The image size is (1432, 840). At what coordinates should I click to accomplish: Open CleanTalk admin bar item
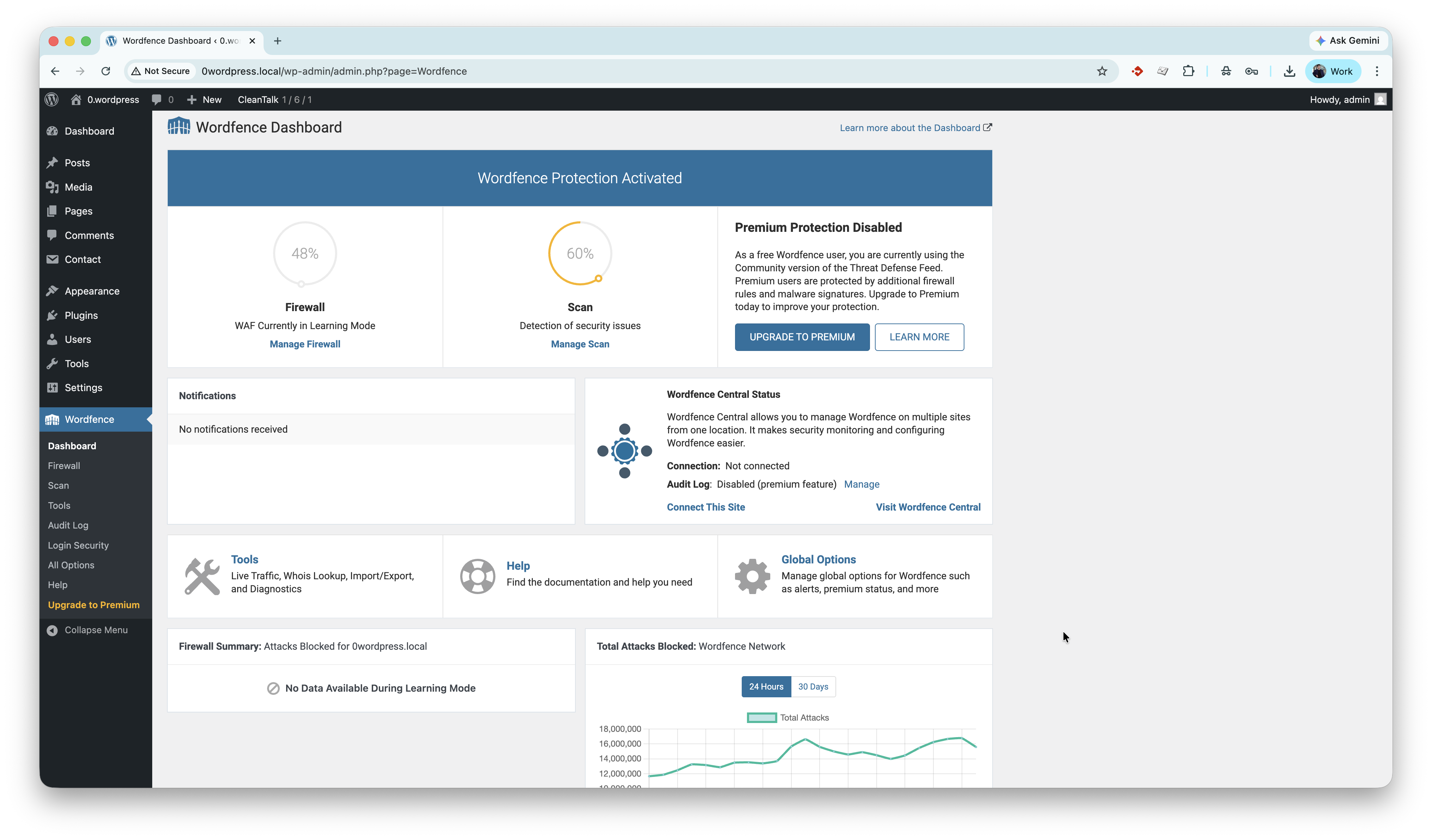click(274, 99)
